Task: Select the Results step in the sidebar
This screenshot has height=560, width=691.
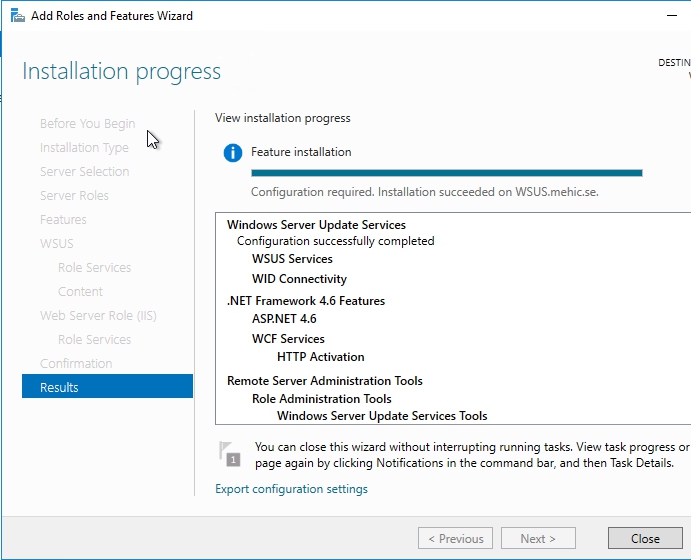Action: coord(107,387)
